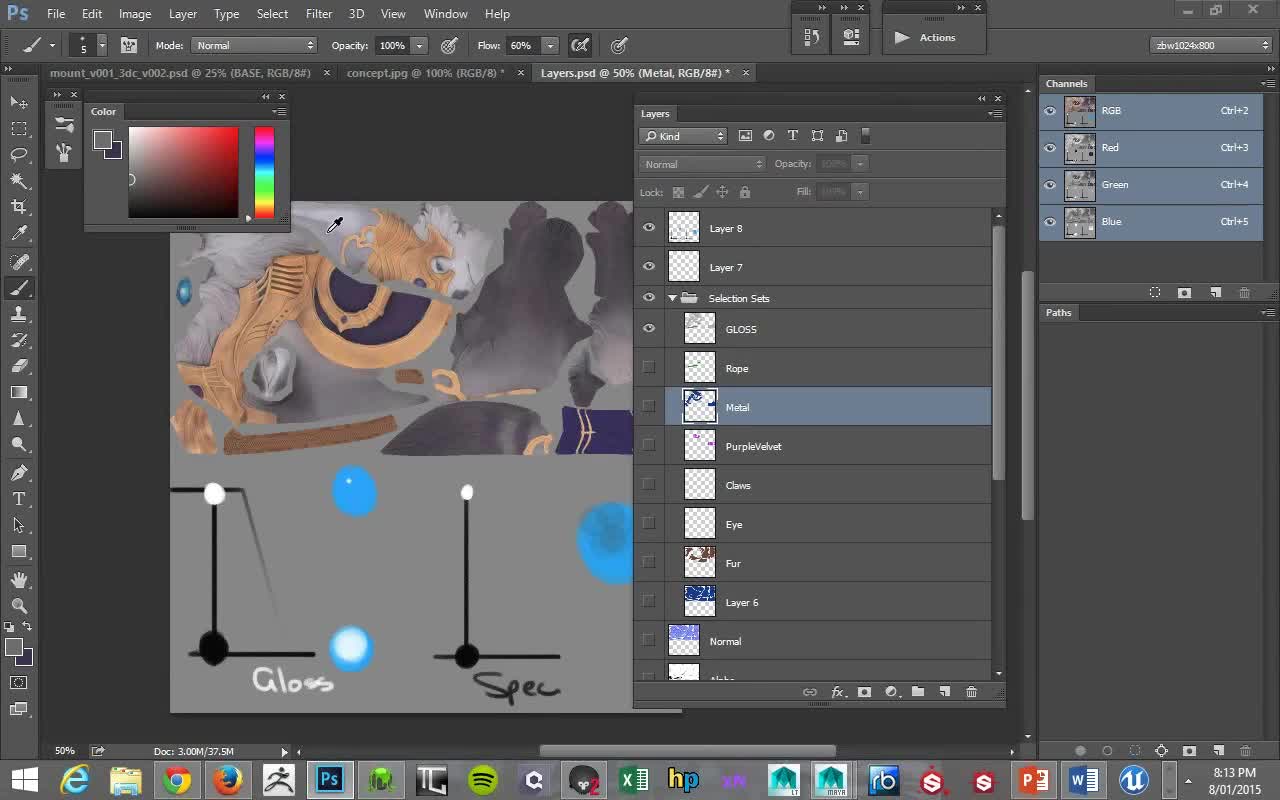Open the Image menu
1280x800 pixels.
(135, 14)
